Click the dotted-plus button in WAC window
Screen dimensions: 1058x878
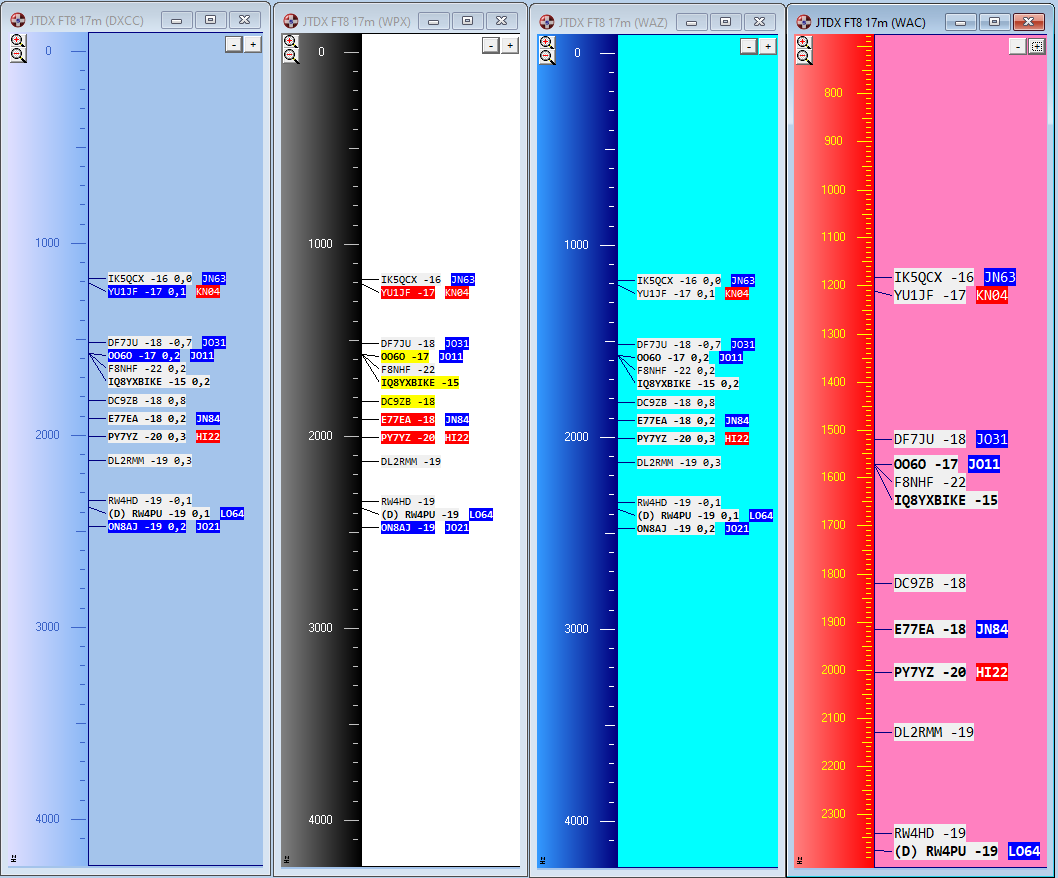(x=1036, y=46)
